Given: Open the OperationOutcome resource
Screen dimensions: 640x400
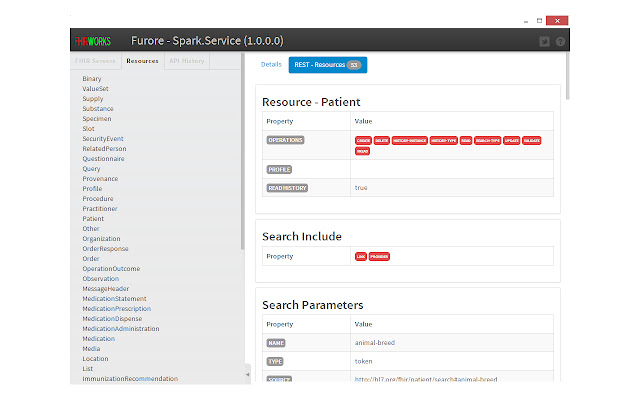Looking at the screenshot, I should point(111,269).
